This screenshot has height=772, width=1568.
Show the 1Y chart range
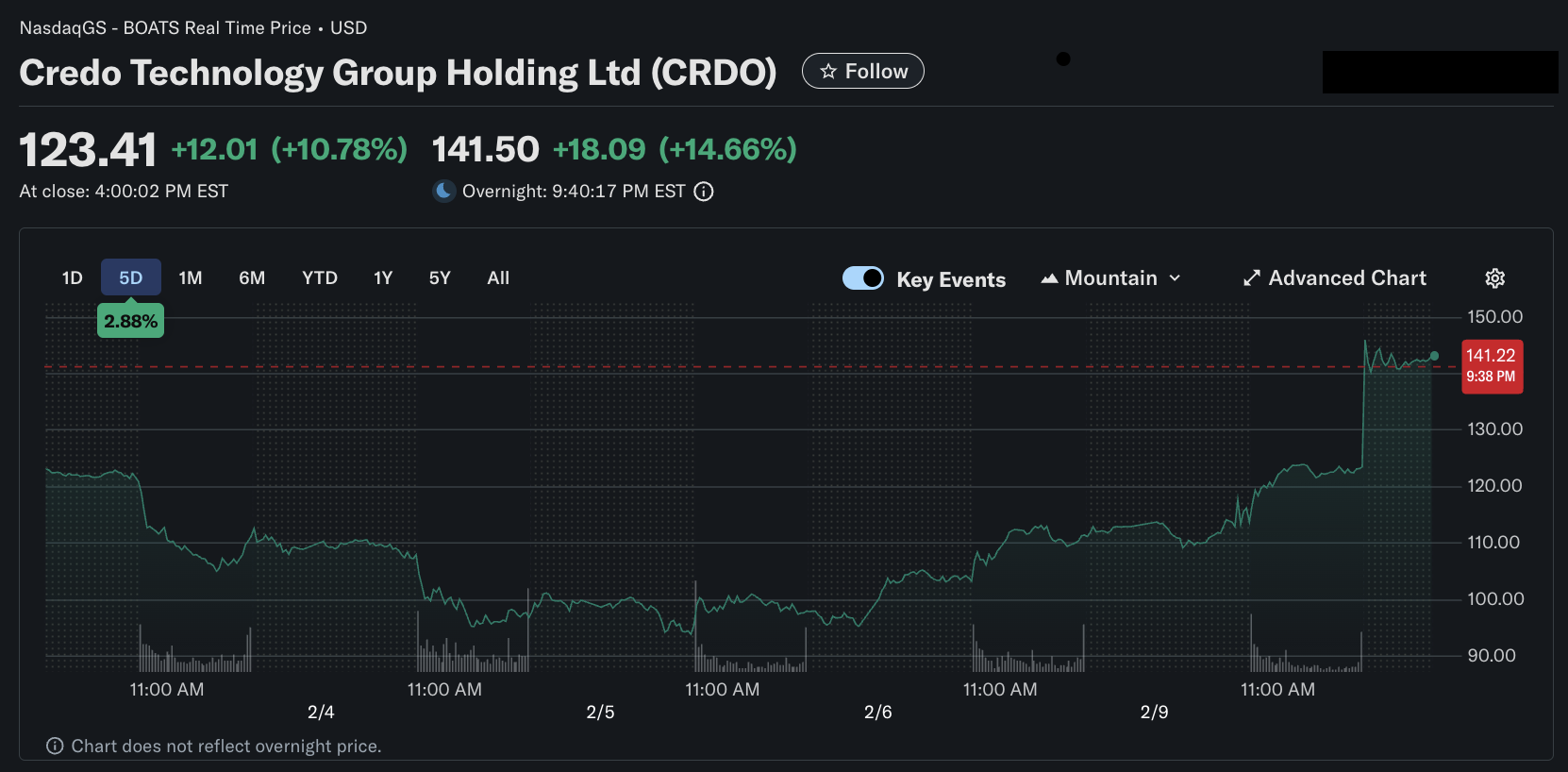pos(383,278)
